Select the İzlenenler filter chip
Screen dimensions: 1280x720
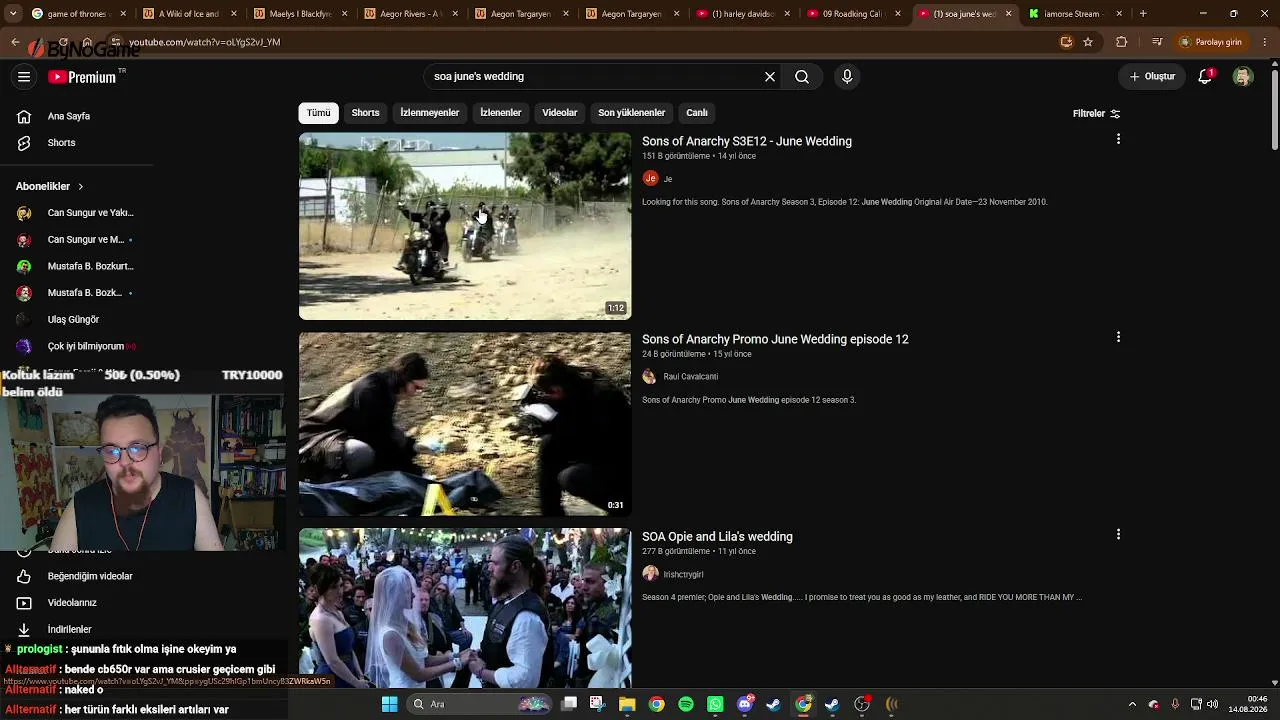pyautogui.click(x=500, y=113)
